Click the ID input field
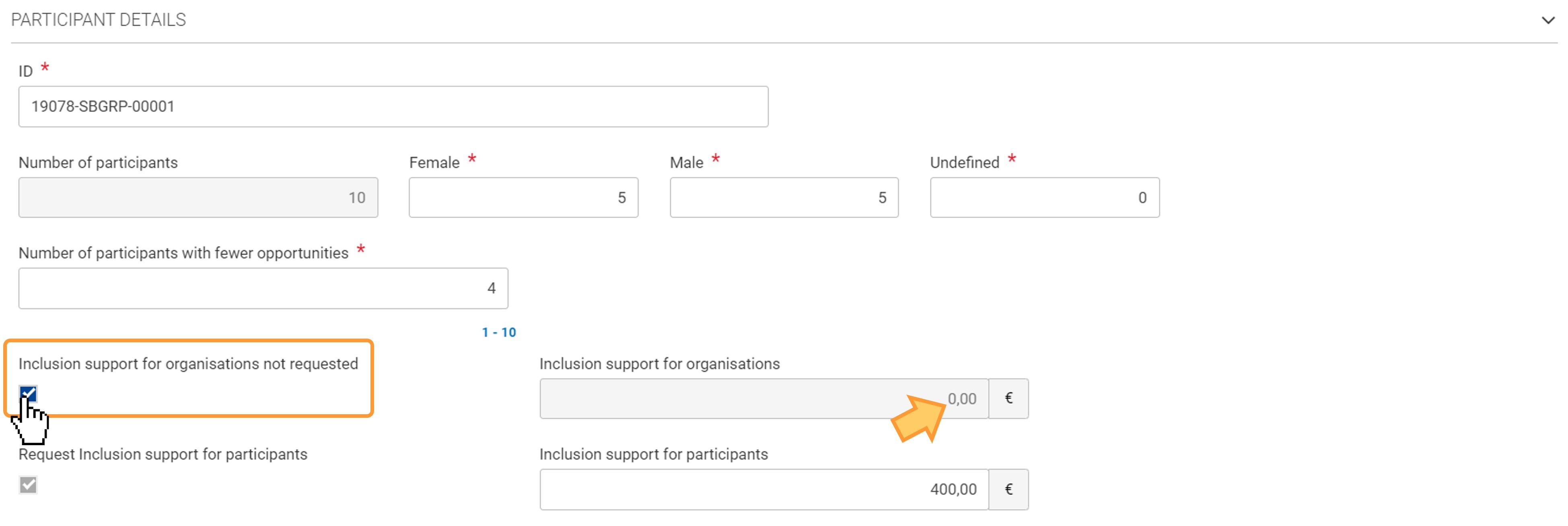Image resolution: width=1568 pixels, height=526 pixels. point(393,107)
